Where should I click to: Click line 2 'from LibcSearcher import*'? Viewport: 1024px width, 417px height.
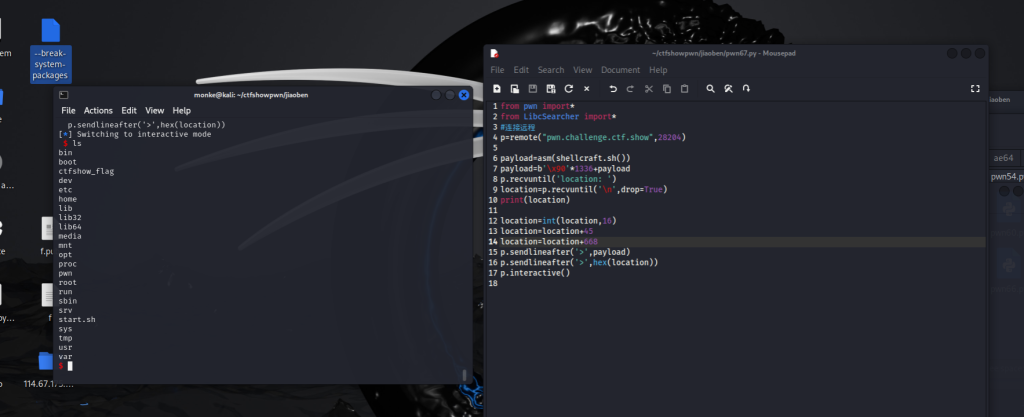coord(558,117)
